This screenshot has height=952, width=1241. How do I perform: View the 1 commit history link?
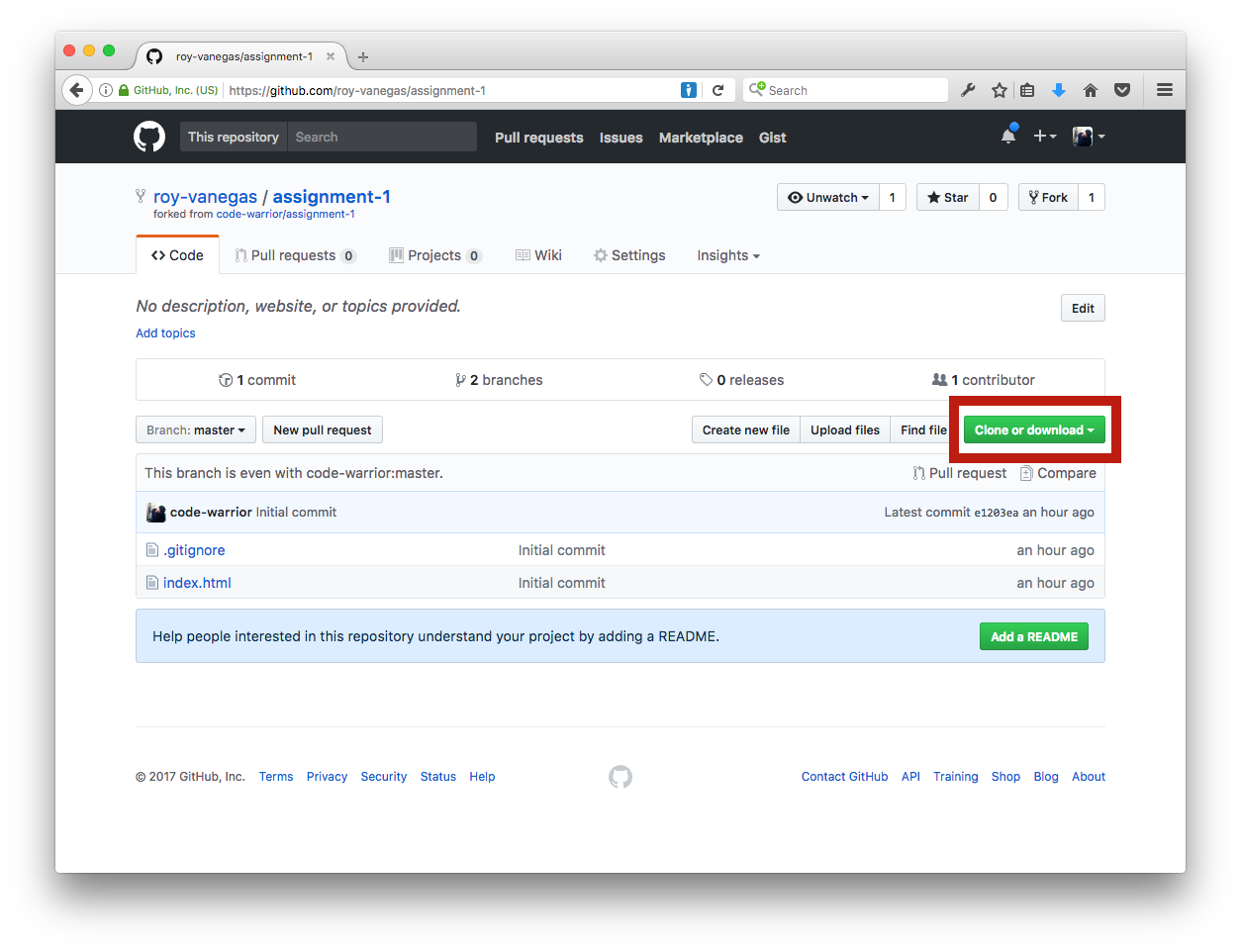[257, 380]
